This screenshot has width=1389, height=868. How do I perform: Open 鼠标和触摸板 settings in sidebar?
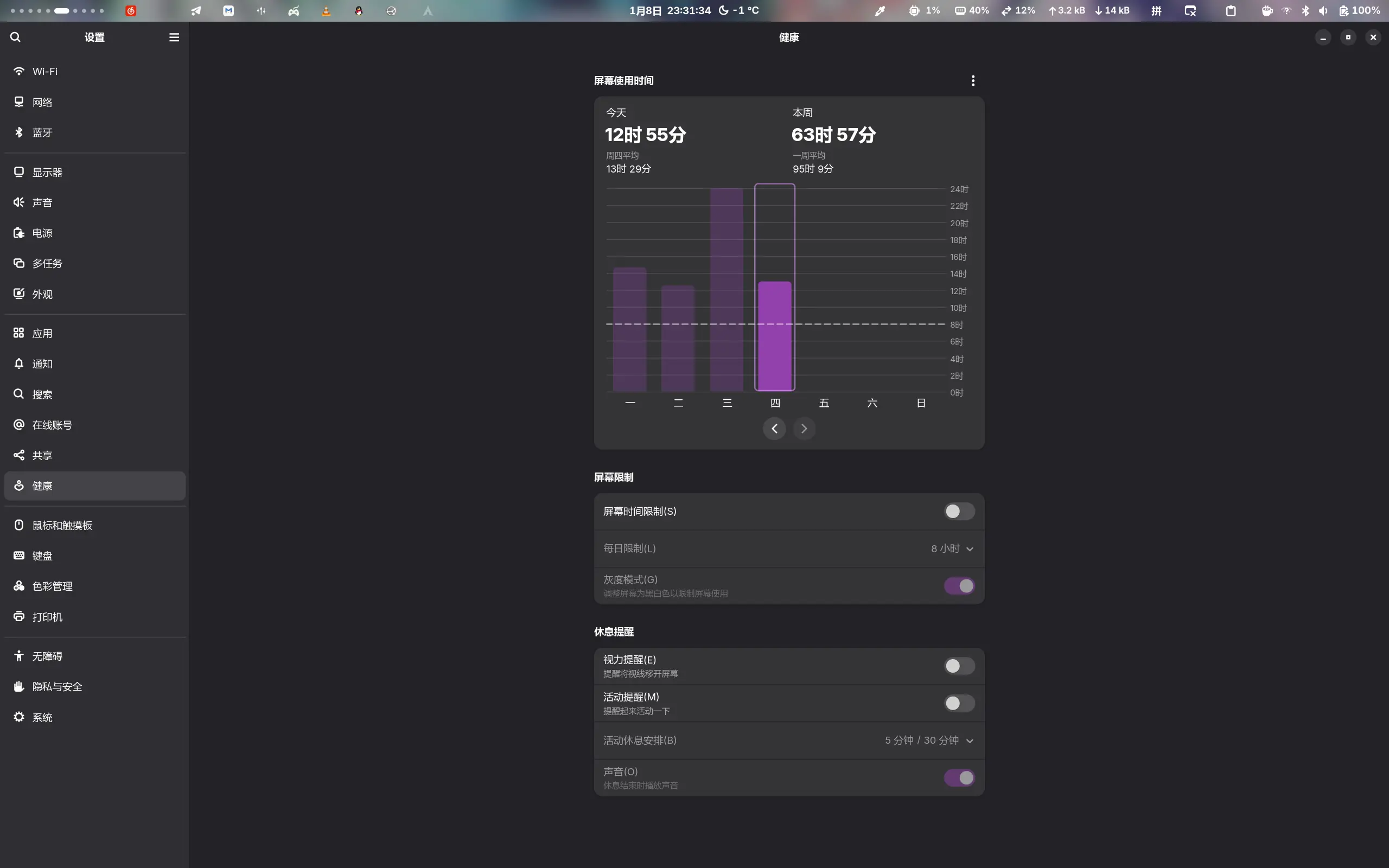[62, 525]
